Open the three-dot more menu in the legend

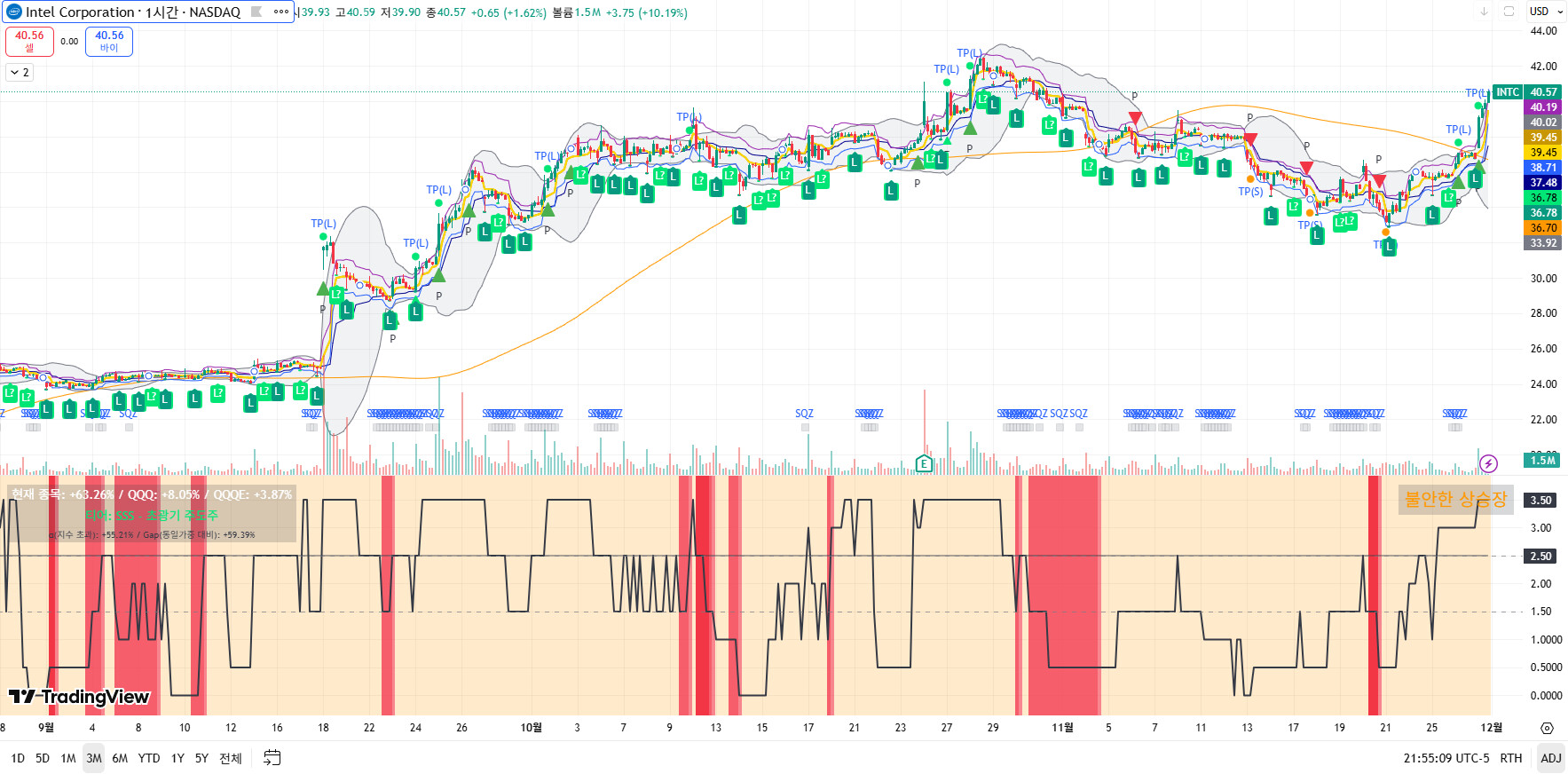click(x=281, y=12)
